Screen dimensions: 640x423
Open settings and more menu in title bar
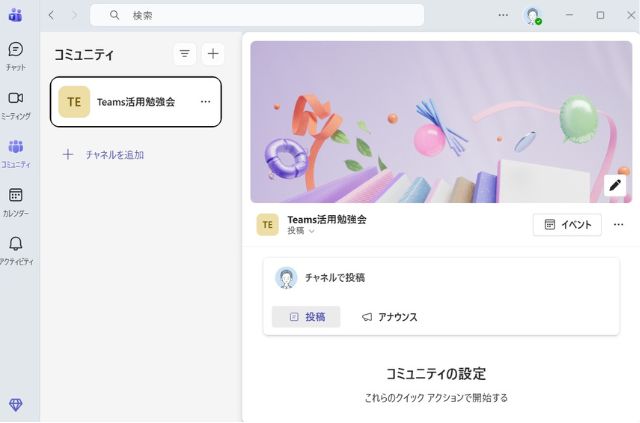coord(503,15)
